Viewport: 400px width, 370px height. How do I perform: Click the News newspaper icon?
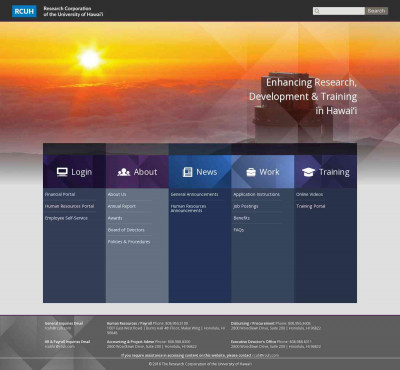[x=188, y=172]
